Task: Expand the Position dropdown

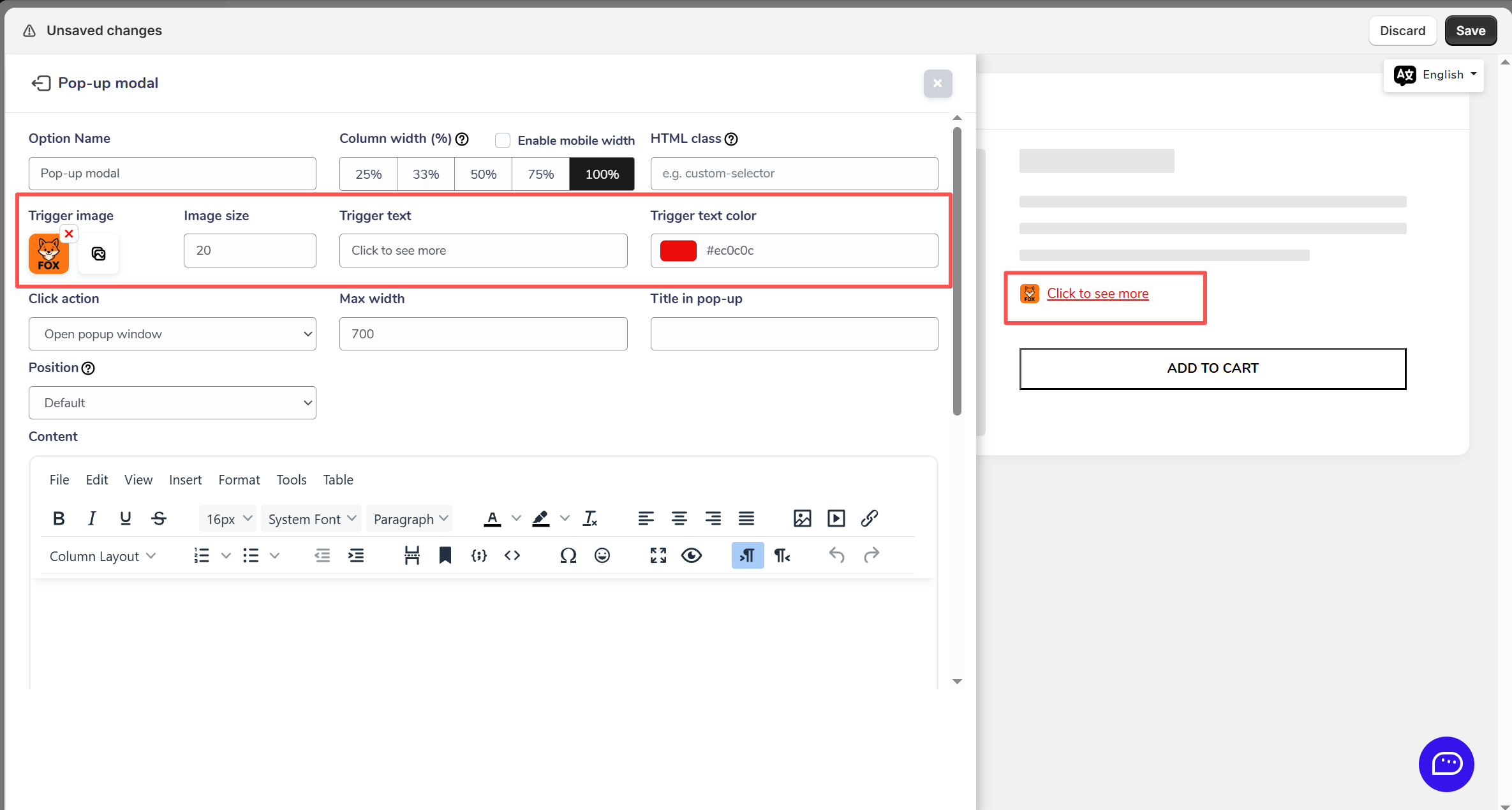Action: click(x=172, y=403)
